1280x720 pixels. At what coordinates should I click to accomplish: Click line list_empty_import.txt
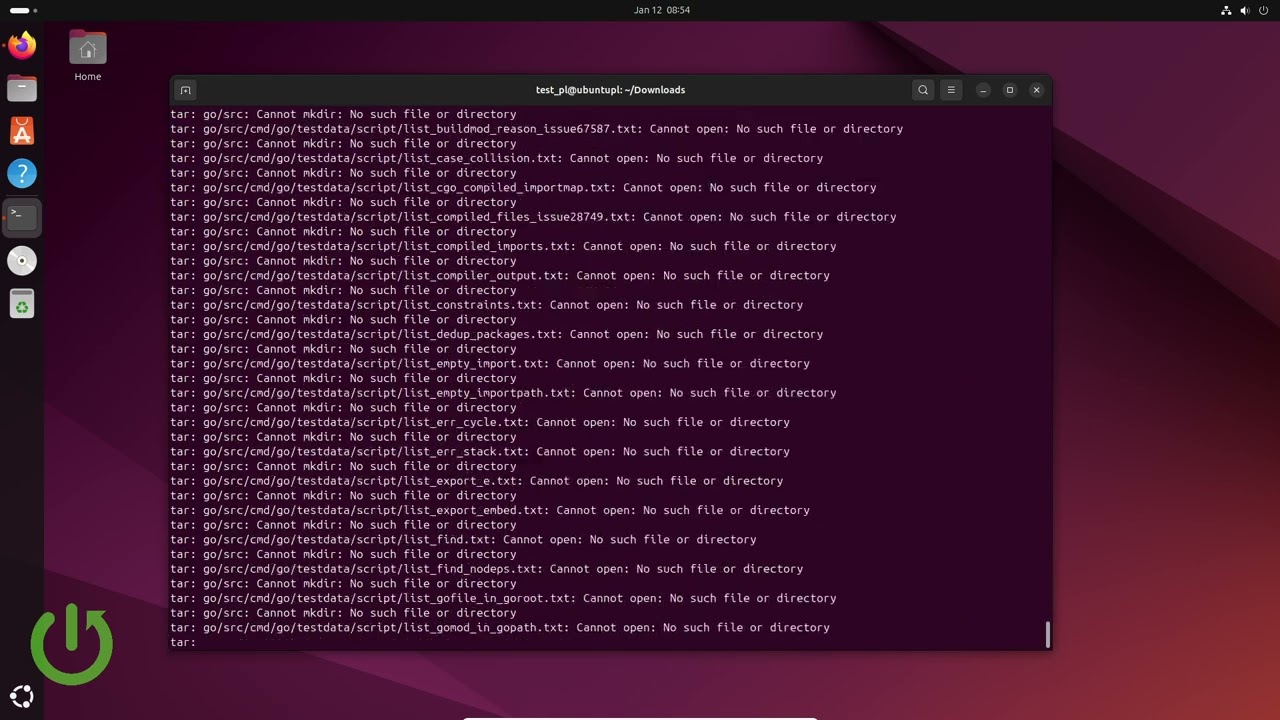(x=490, y=363)
